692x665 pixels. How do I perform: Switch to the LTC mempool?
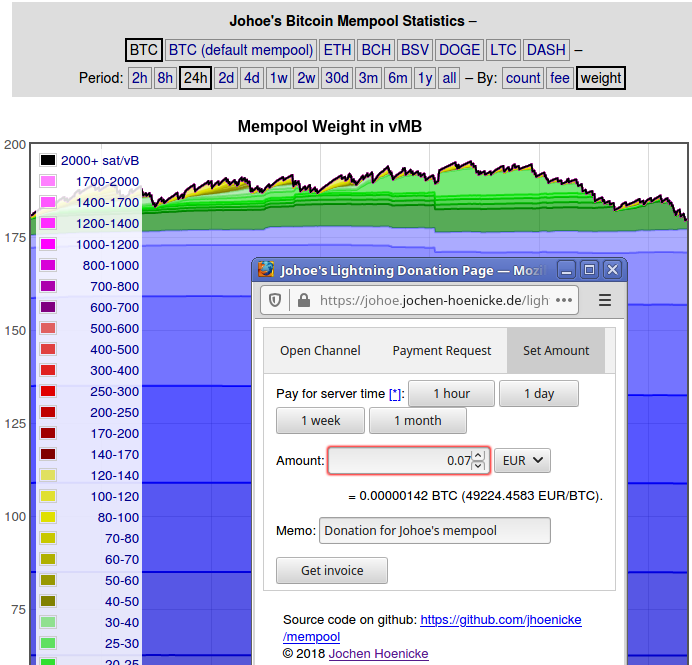(x=503, y=50)
